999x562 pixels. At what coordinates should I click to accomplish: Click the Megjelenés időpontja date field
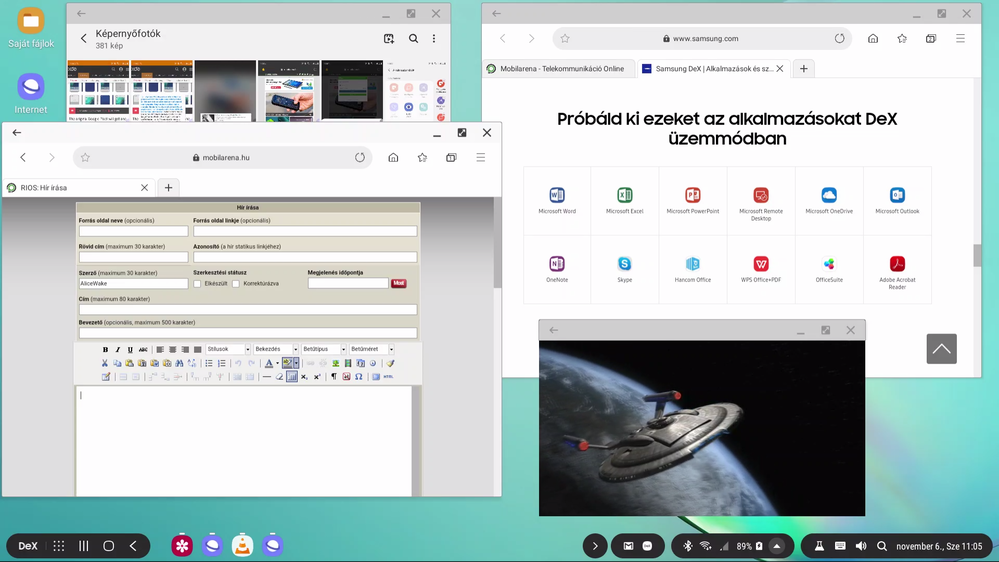tap(348, 284)
